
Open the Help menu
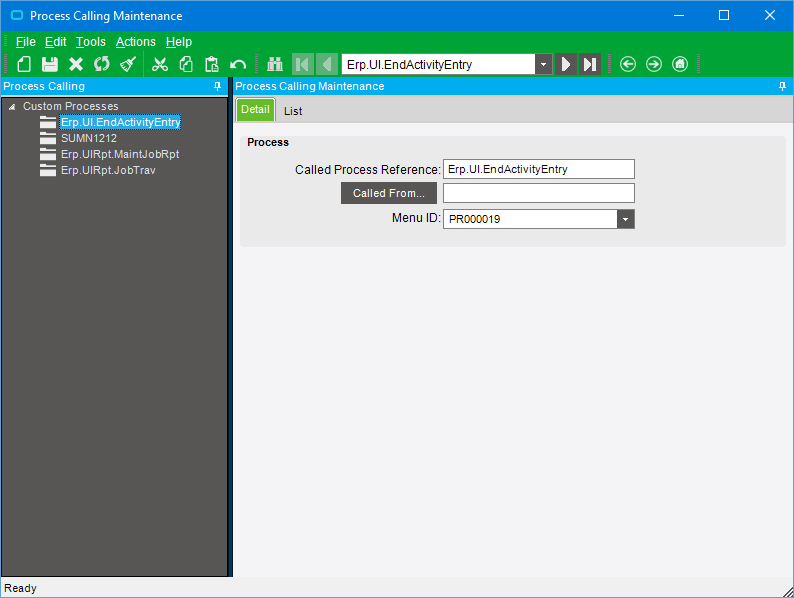point(179,42)
